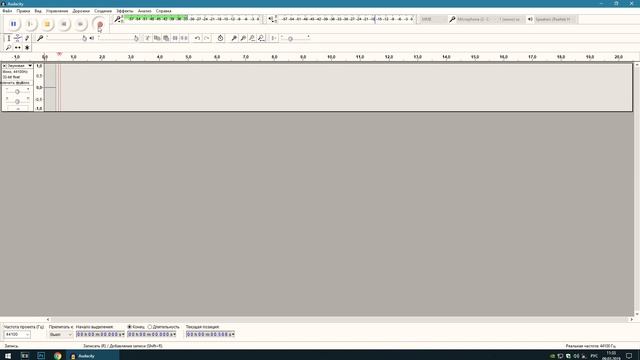Adjust the recording volume slider
Image resolution: width=640 pixels, height=360 pixels.
(66, 38)
